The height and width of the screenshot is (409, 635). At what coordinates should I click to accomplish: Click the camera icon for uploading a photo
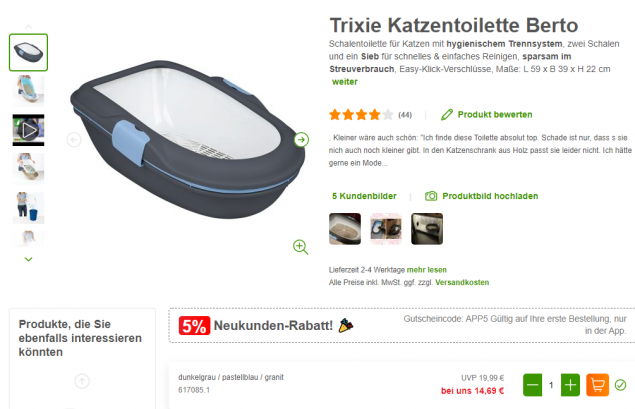[x=431, y=196]
